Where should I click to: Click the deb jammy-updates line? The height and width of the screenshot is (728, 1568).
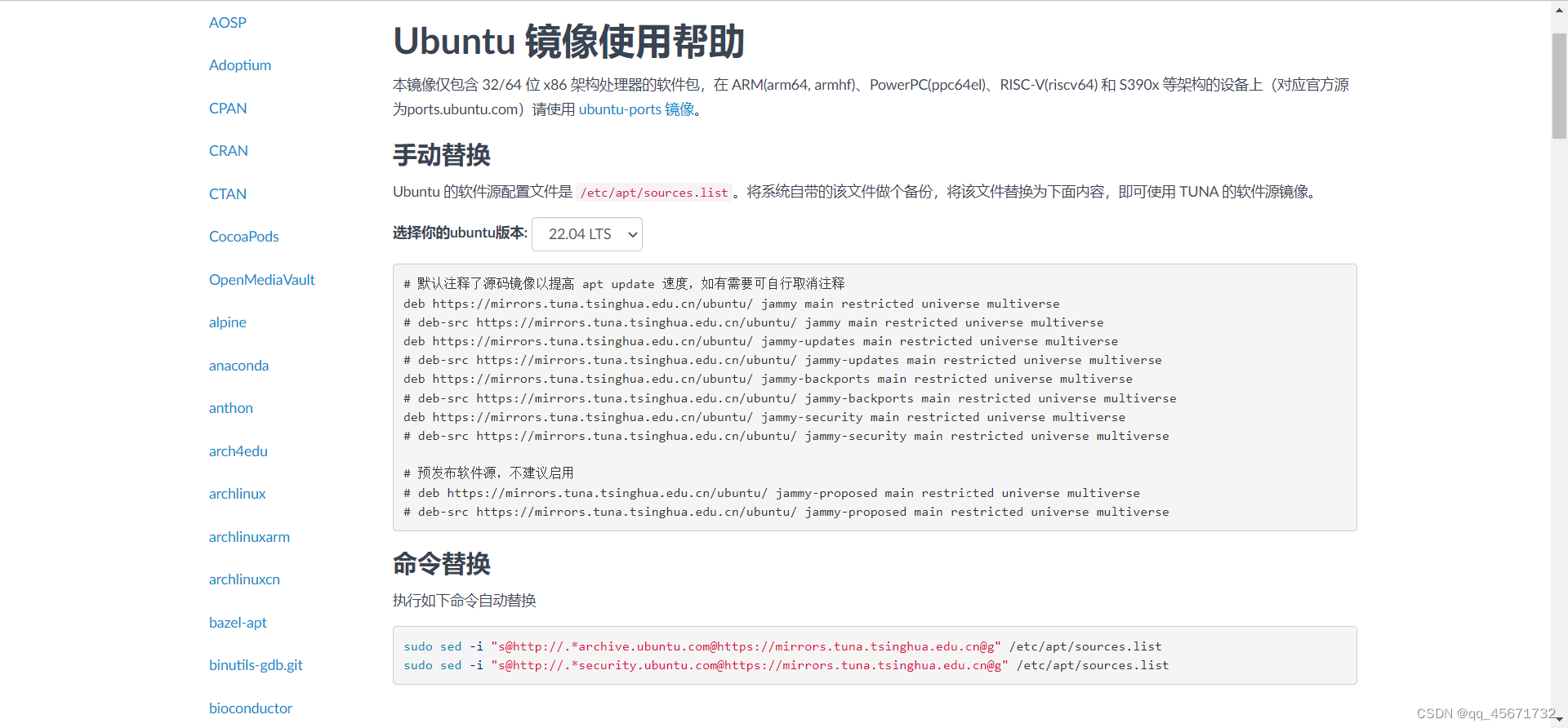tap(761, 341)
